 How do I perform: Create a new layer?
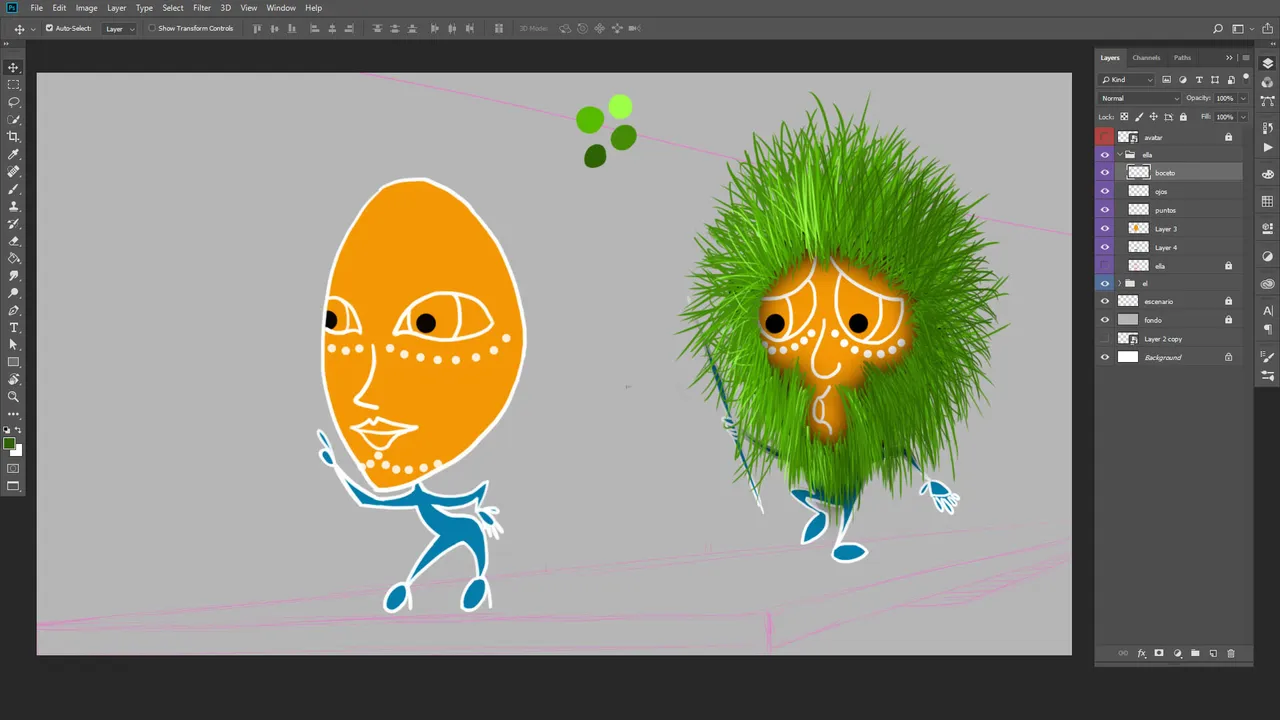1213,653
